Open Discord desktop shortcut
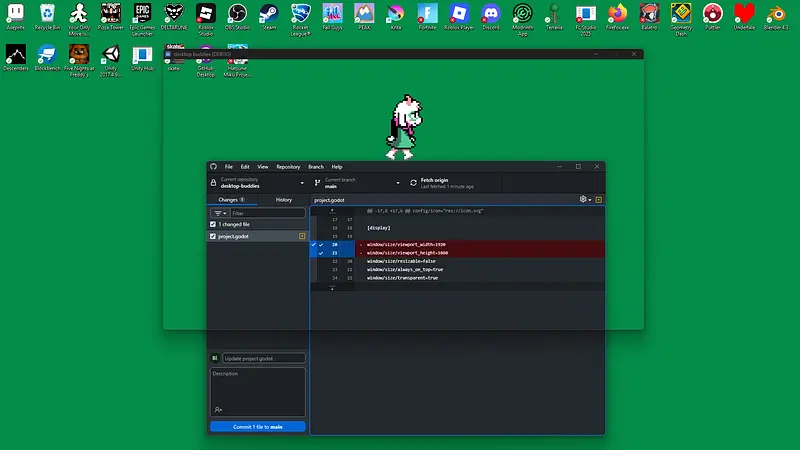This screenshot has width=800, height=450. point(490,18)
